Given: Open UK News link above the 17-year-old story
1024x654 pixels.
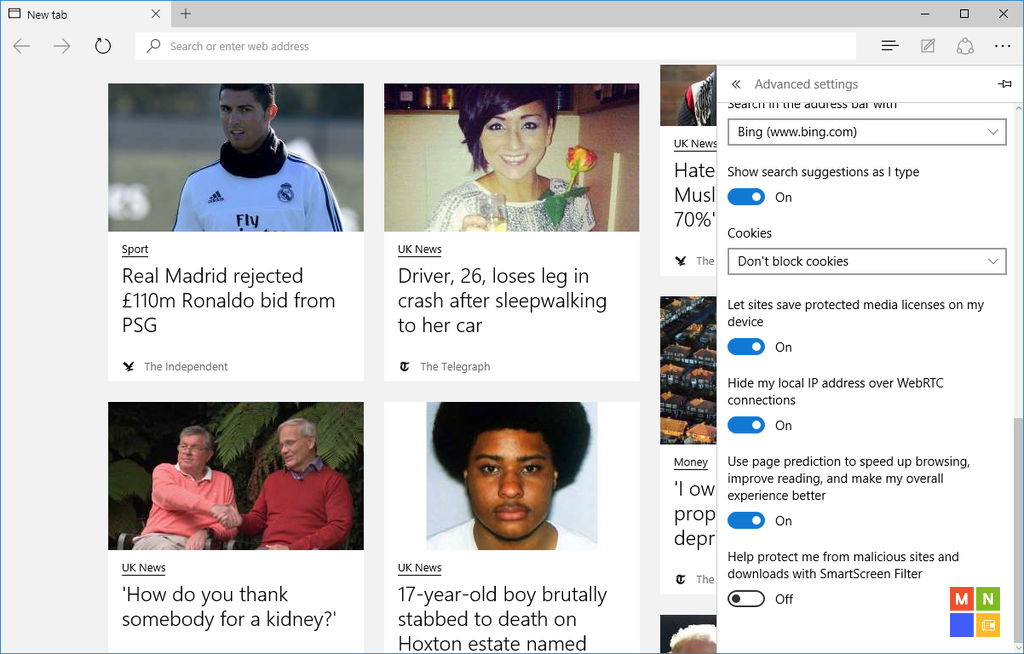Looking at the screenshot, I should tap(419, 568).
